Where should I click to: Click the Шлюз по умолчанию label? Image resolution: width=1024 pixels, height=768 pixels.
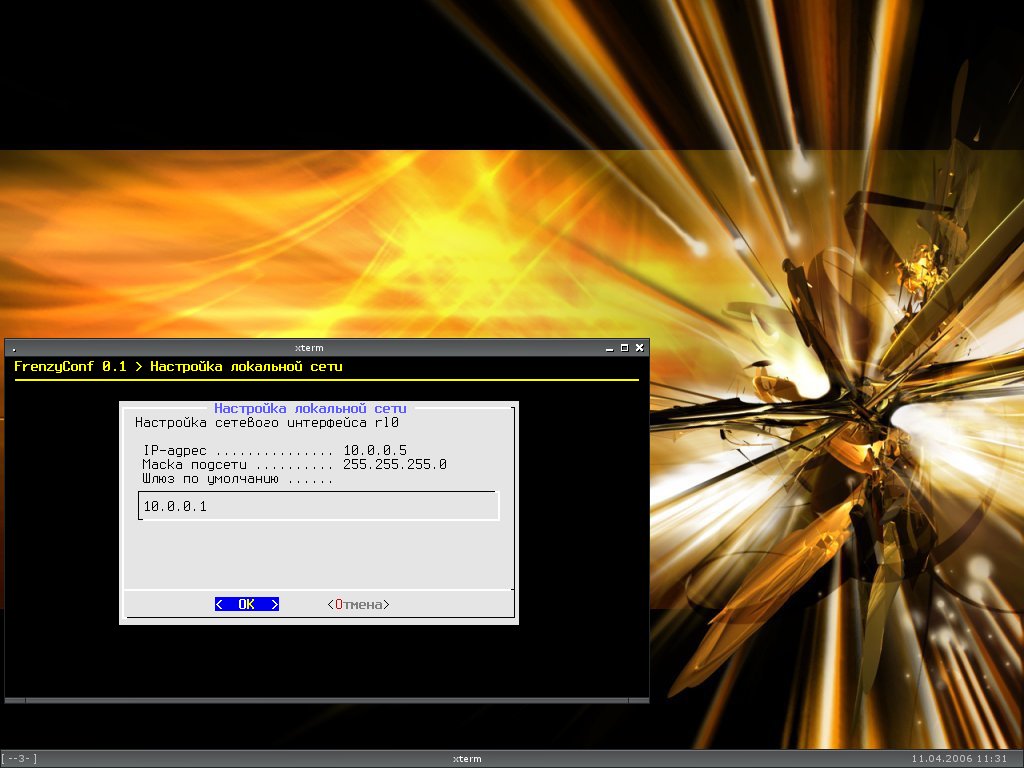click(210, 479)
